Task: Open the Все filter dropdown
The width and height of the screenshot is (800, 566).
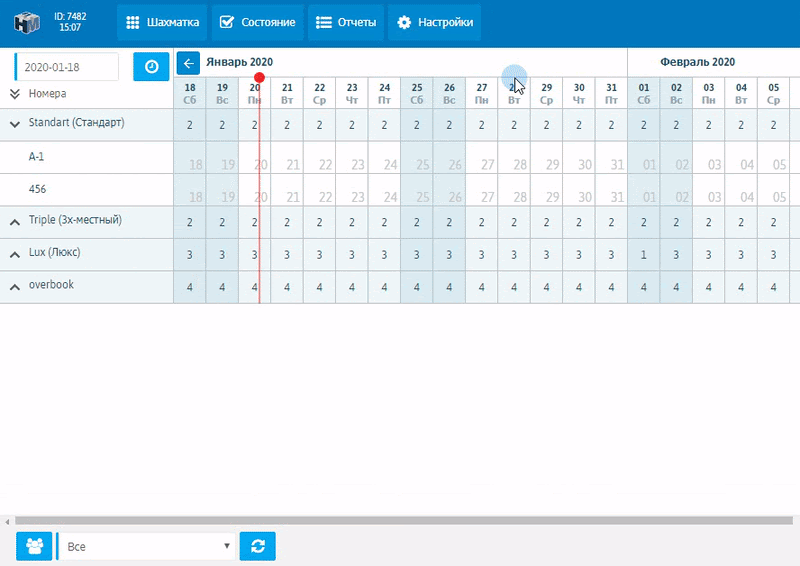Action: tap(146, 546)
